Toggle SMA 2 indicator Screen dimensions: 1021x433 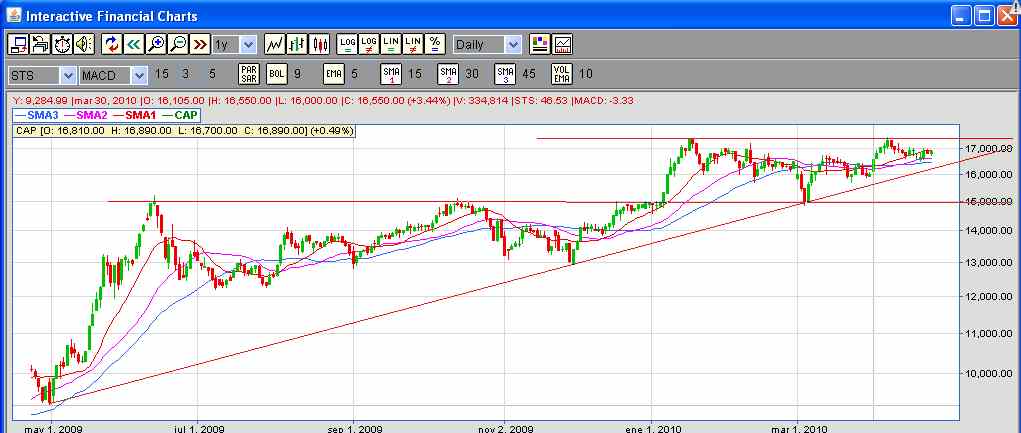[x=449, y=74]
